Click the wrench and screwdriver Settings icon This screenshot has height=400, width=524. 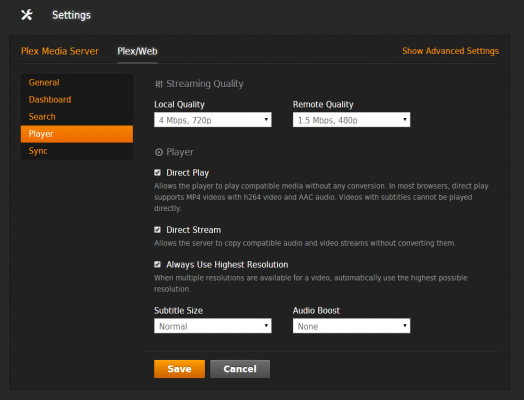[x=27, y=15]
